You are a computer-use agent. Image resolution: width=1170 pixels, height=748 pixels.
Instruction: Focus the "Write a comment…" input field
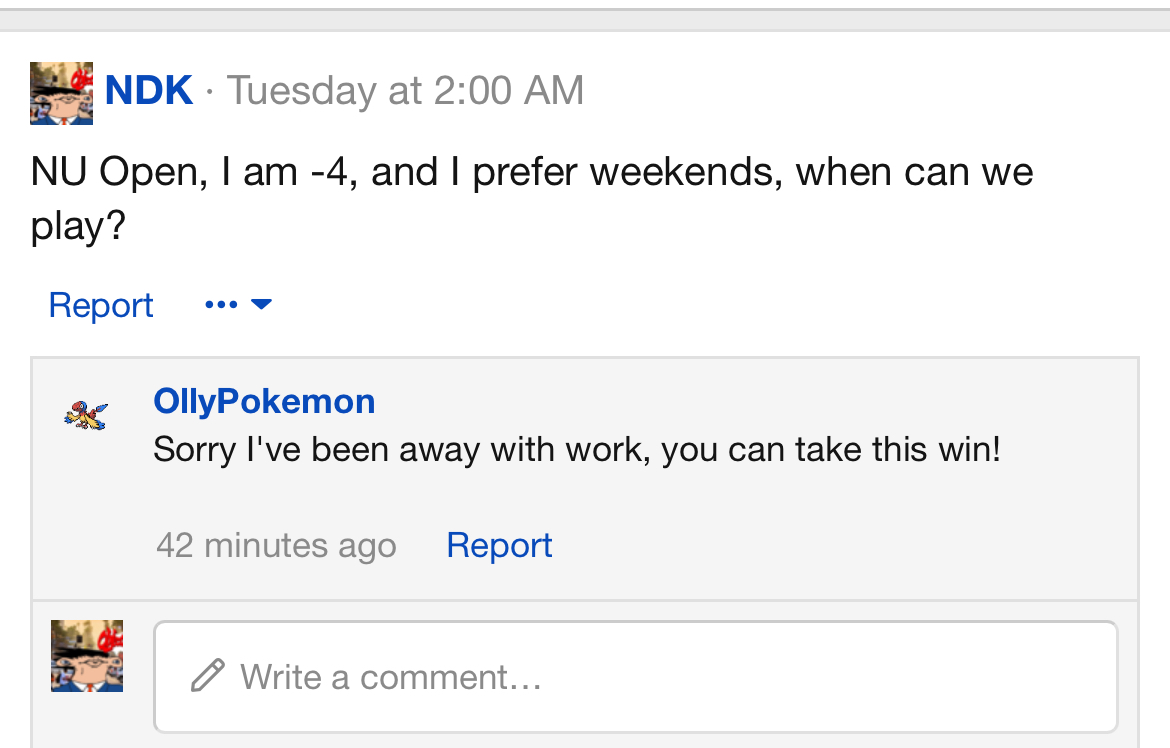pyautogui.click(x=635, y=677)
